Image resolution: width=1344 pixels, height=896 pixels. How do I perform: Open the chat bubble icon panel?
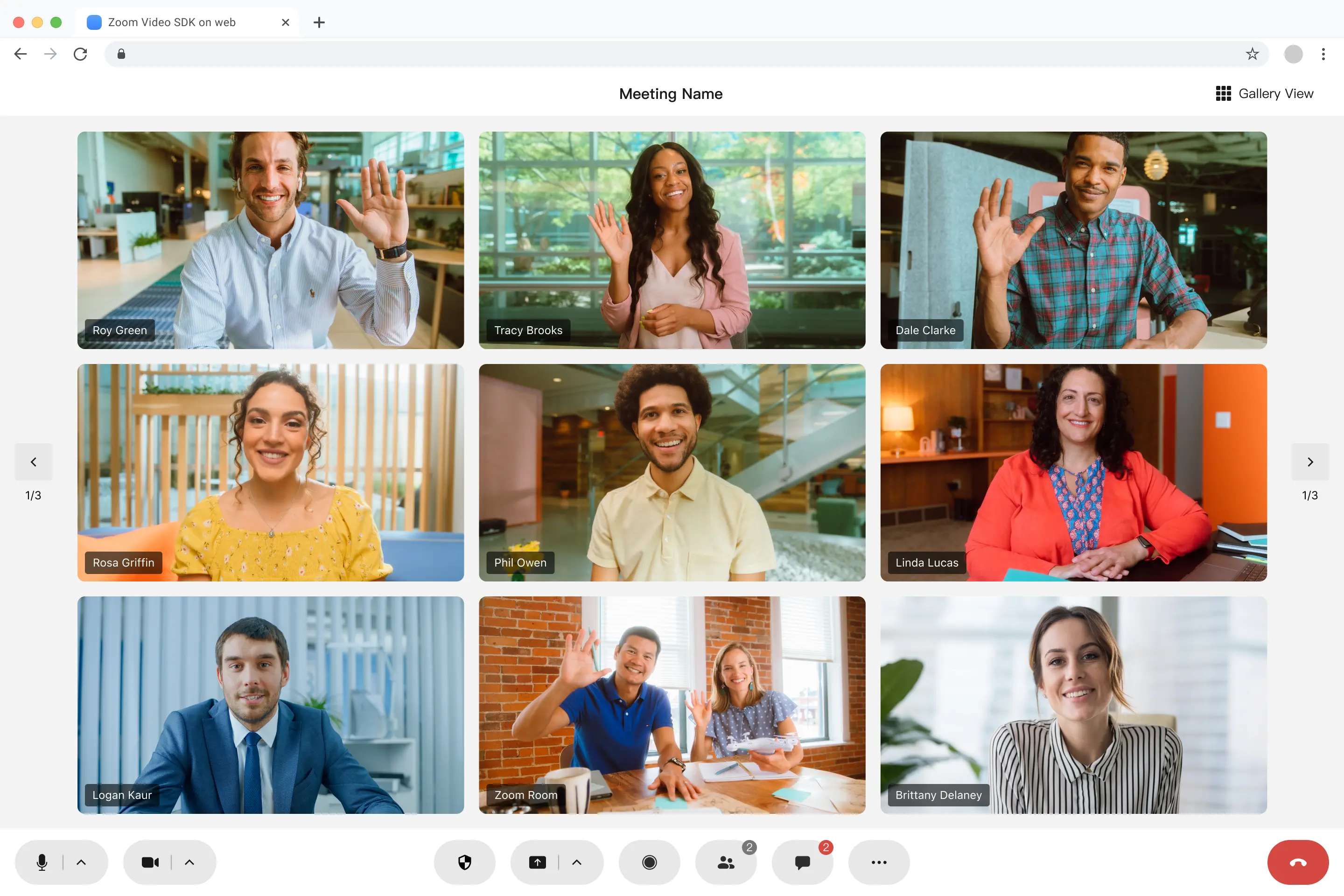[x=801, y=861]
